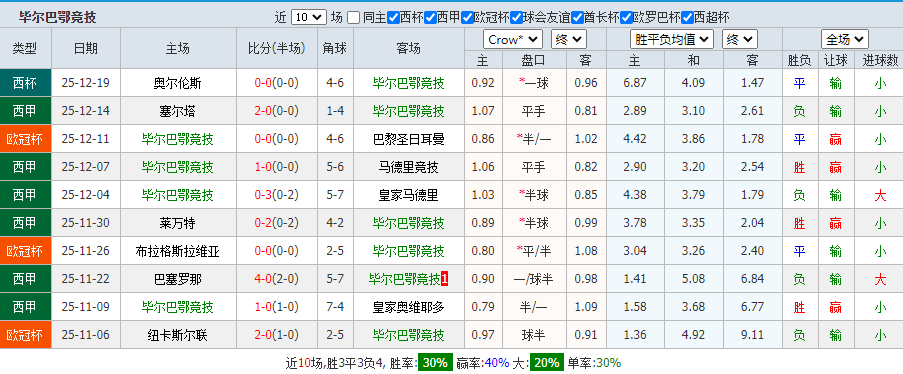
Task: Click the 角球 column header
Action: point(335,48)
